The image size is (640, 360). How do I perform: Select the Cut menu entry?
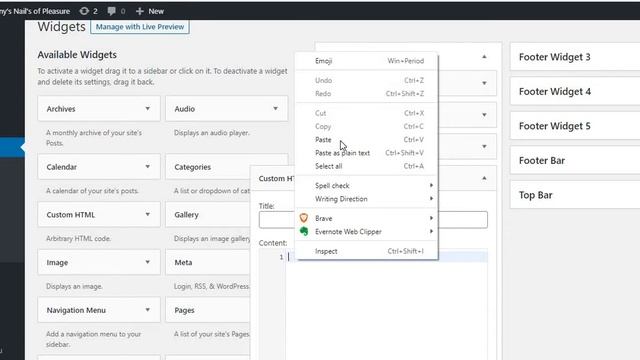pos(366,113)
